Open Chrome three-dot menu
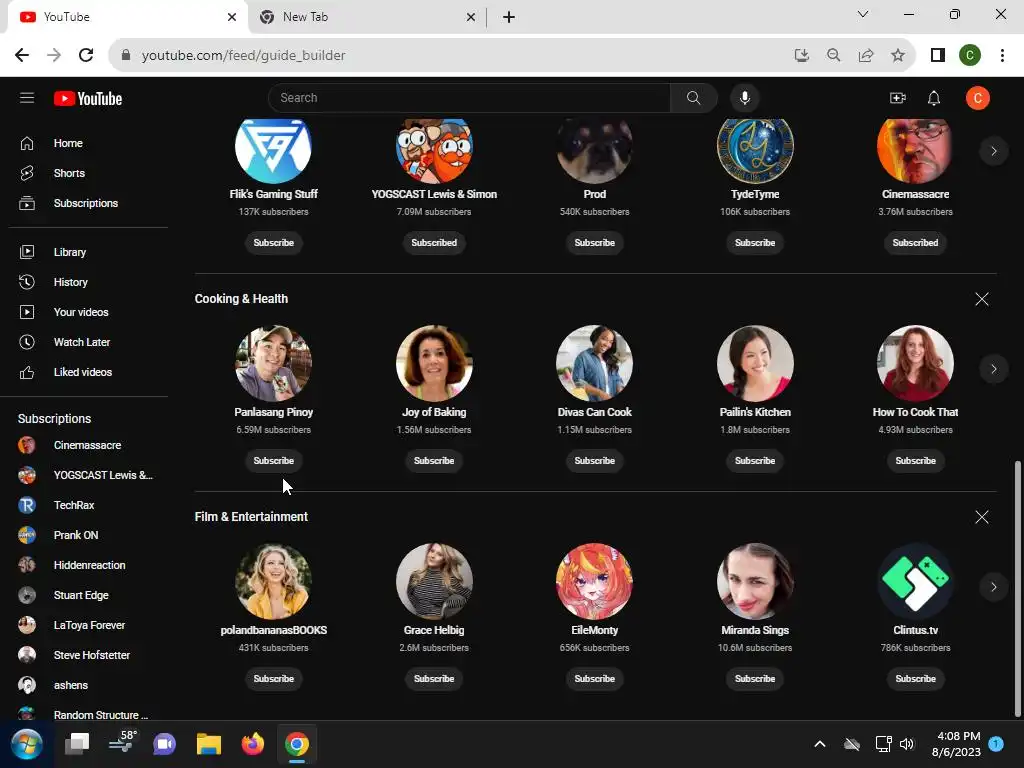The height and width of the screenshot is (768, 1024). click(1002, 56)
